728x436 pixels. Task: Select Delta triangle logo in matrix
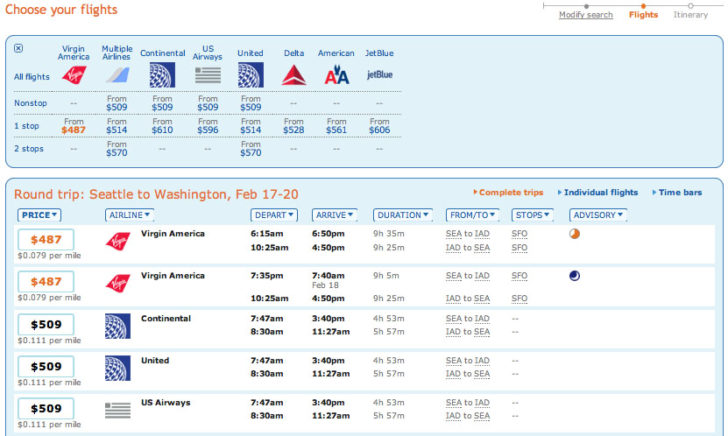tap(294, 75)
